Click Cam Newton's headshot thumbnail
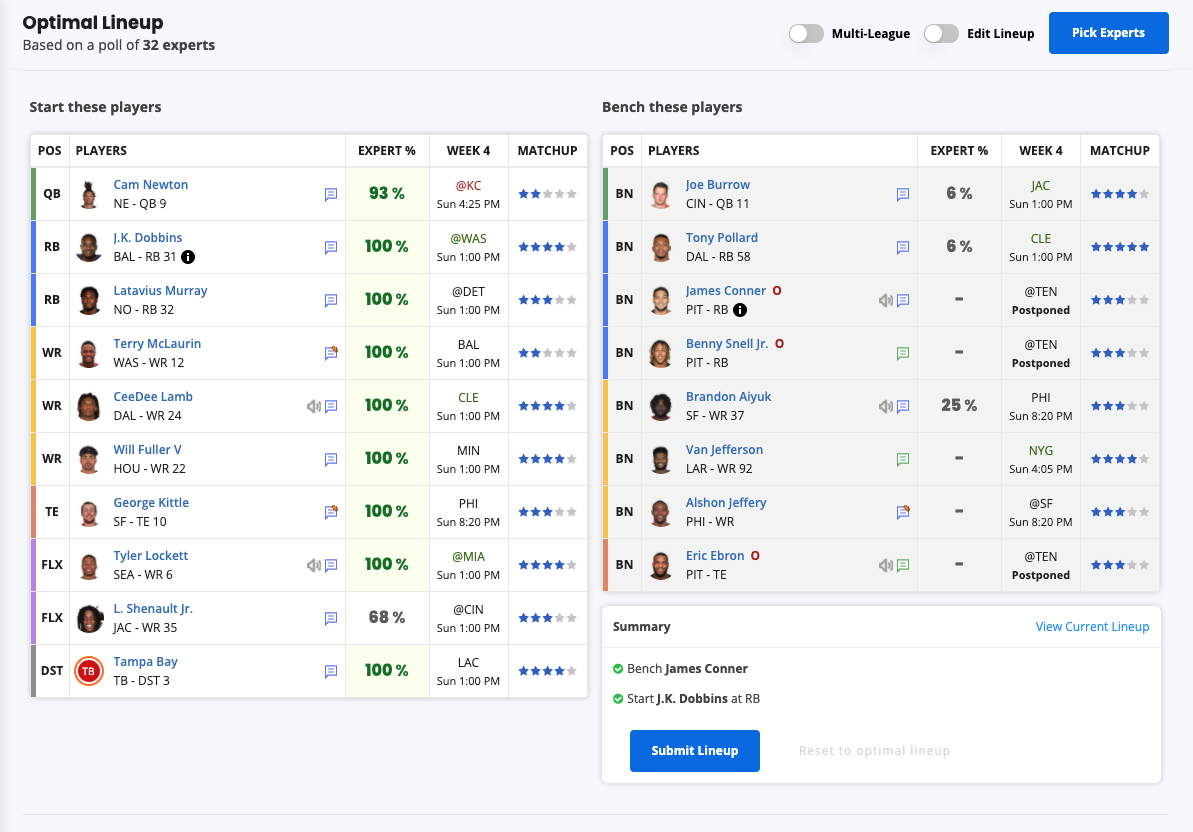The height and width of the screenshot is (832, 1193). click(x=89, y=195)
